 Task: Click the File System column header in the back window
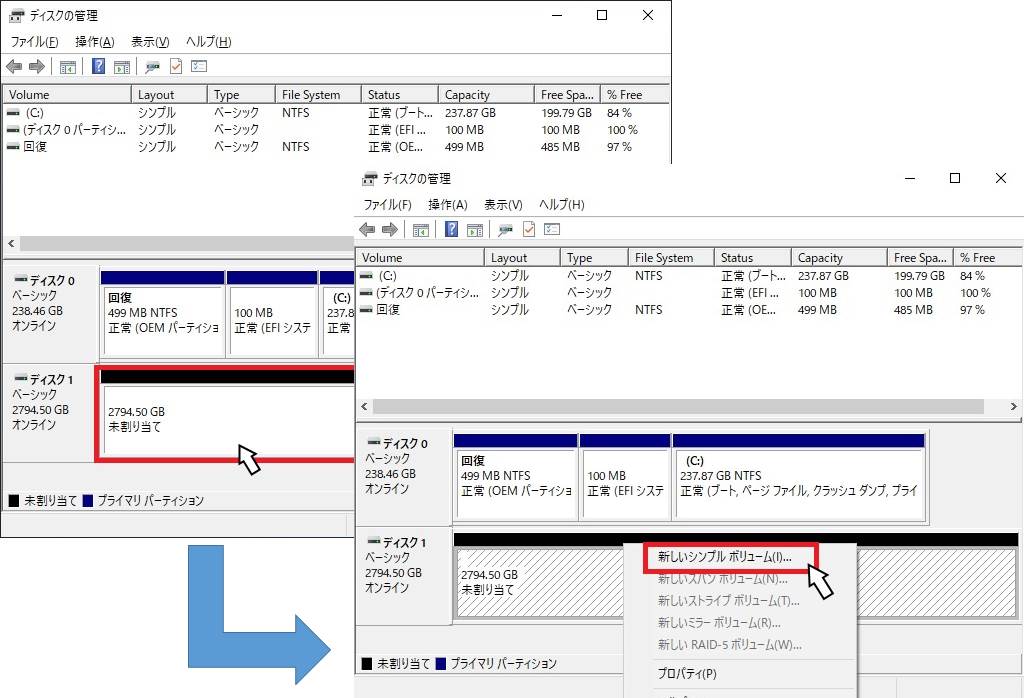(x=311, y=95)
